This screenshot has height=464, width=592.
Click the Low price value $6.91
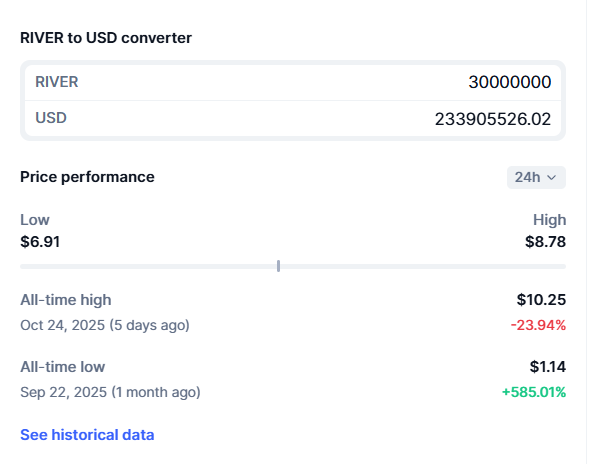[40, 242]
